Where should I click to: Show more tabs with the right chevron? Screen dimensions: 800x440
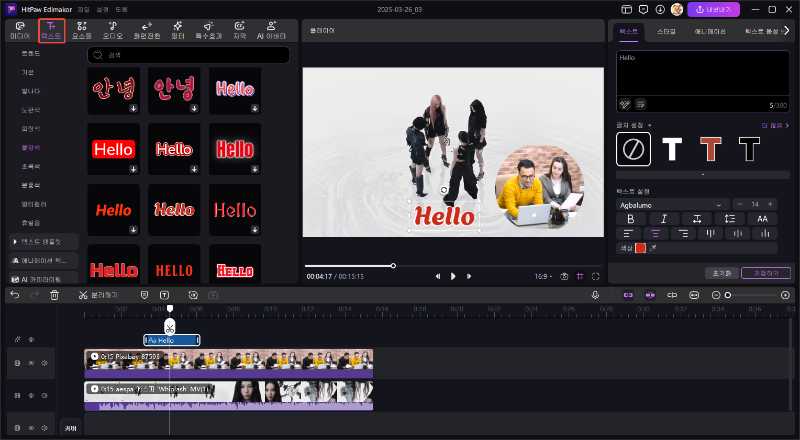coord(787,31)
